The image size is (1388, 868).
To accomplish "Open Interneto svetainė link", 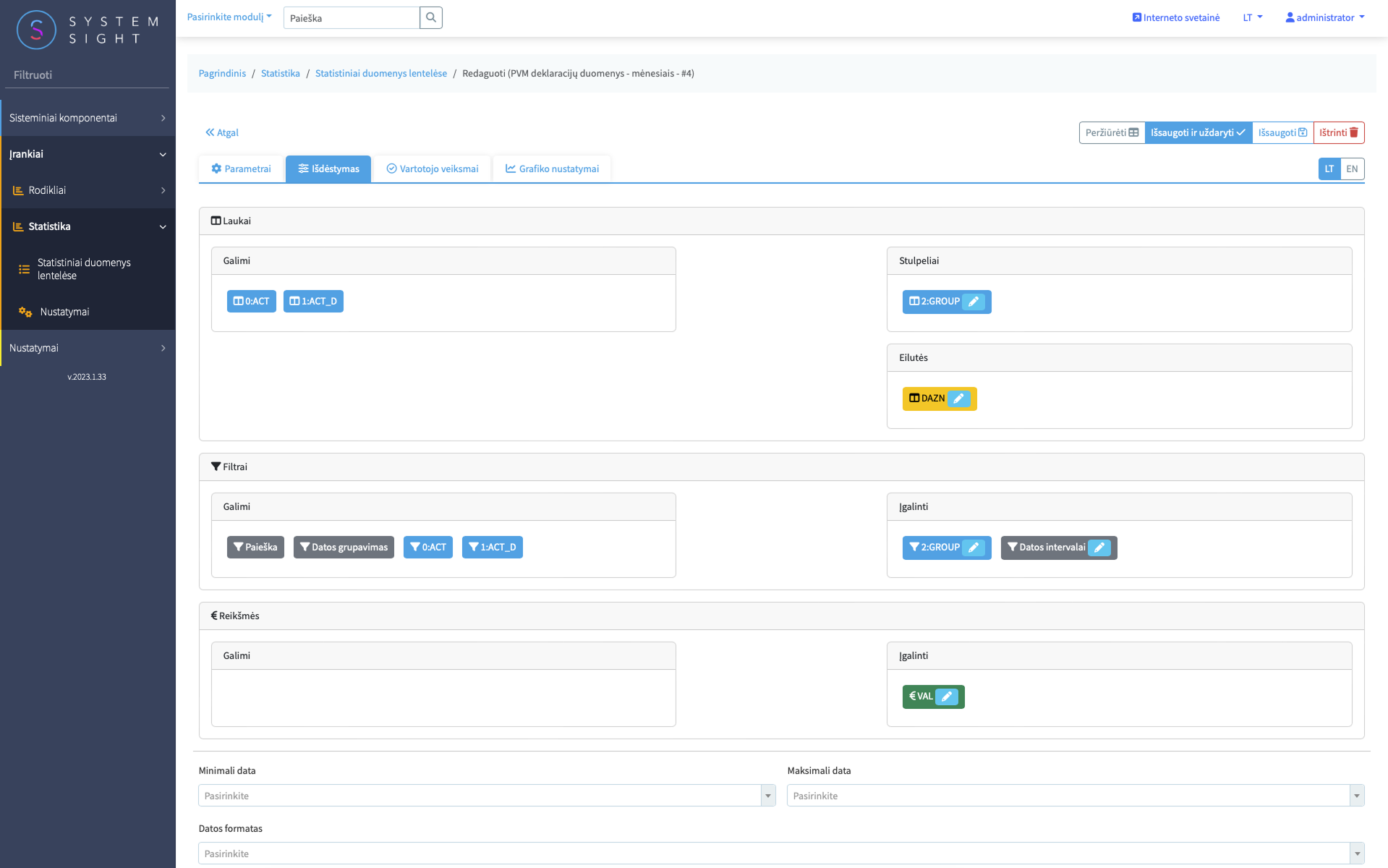I will [1176, 17].
